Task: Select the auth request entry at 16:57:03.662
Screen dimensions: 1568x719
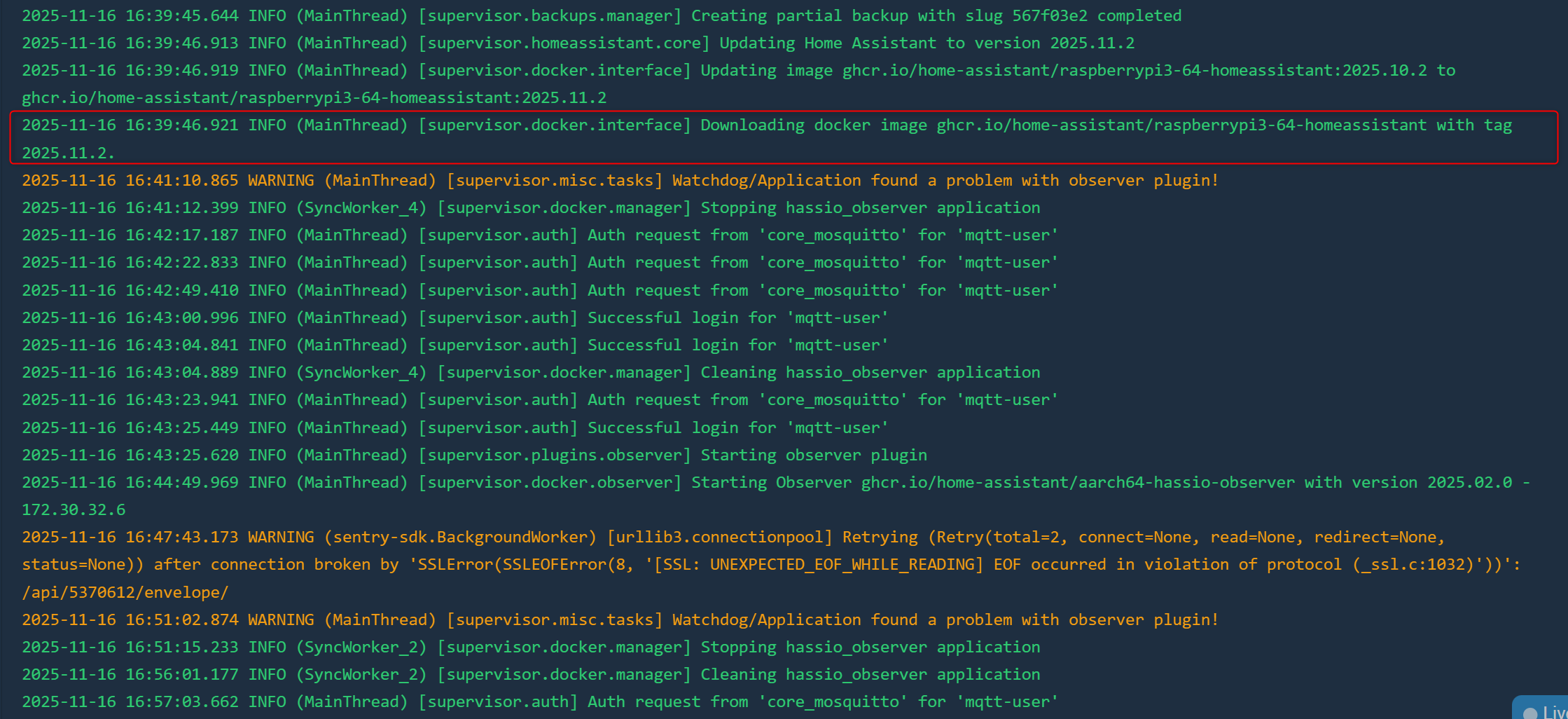Action: (x=539, y=701)
